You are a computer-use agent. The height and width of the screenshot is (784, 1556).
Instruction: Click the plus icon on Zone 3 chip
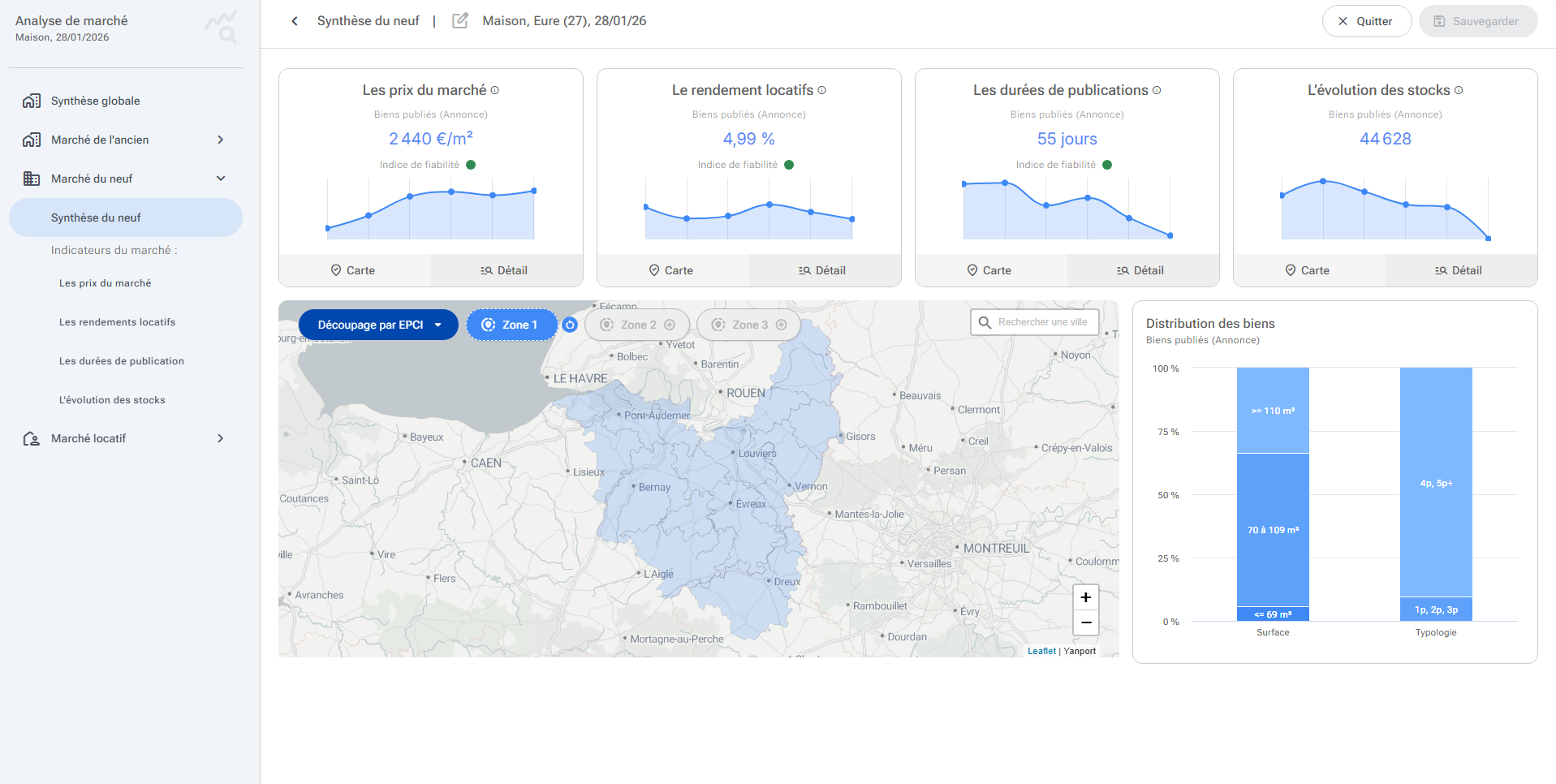pos(781,325)
